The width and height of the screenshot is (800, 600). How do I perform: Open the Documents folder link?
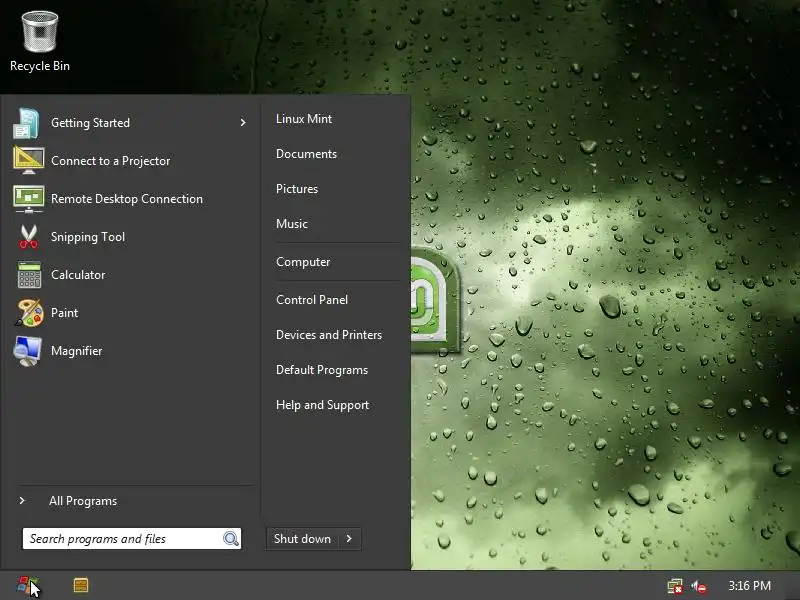[306, 154]
